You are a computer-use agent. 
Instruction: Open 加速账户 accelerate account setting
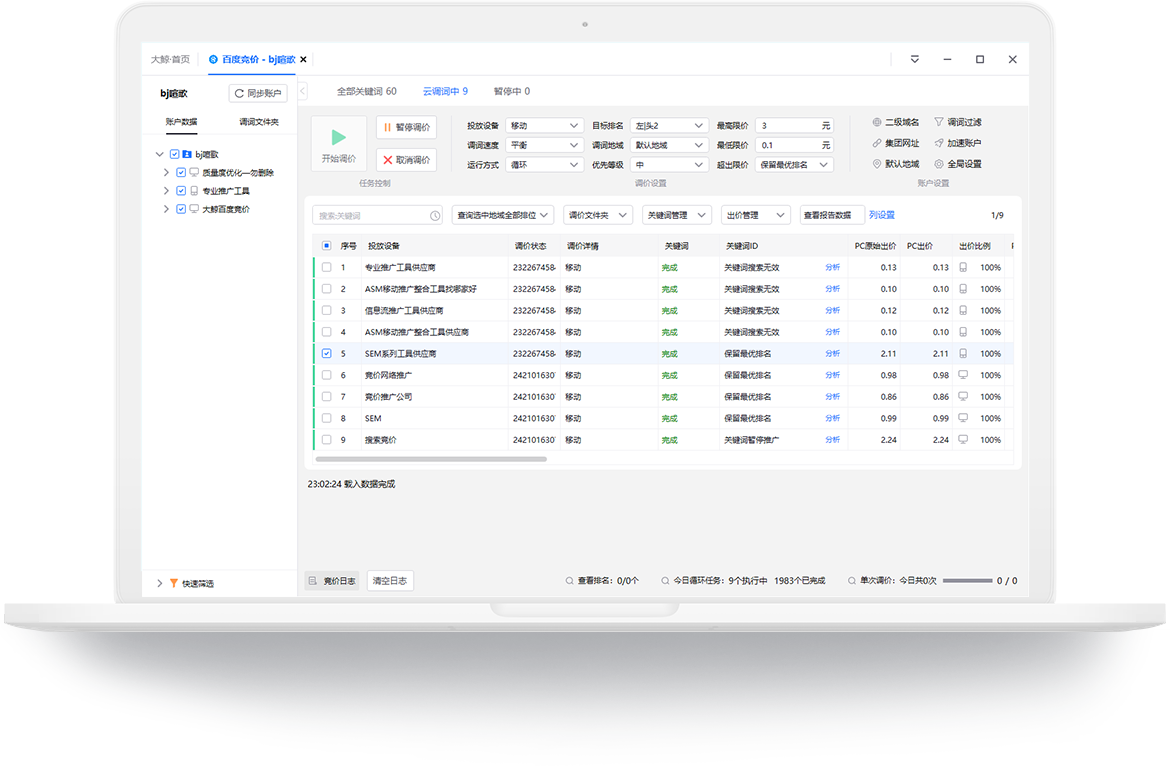click(957, 143)
